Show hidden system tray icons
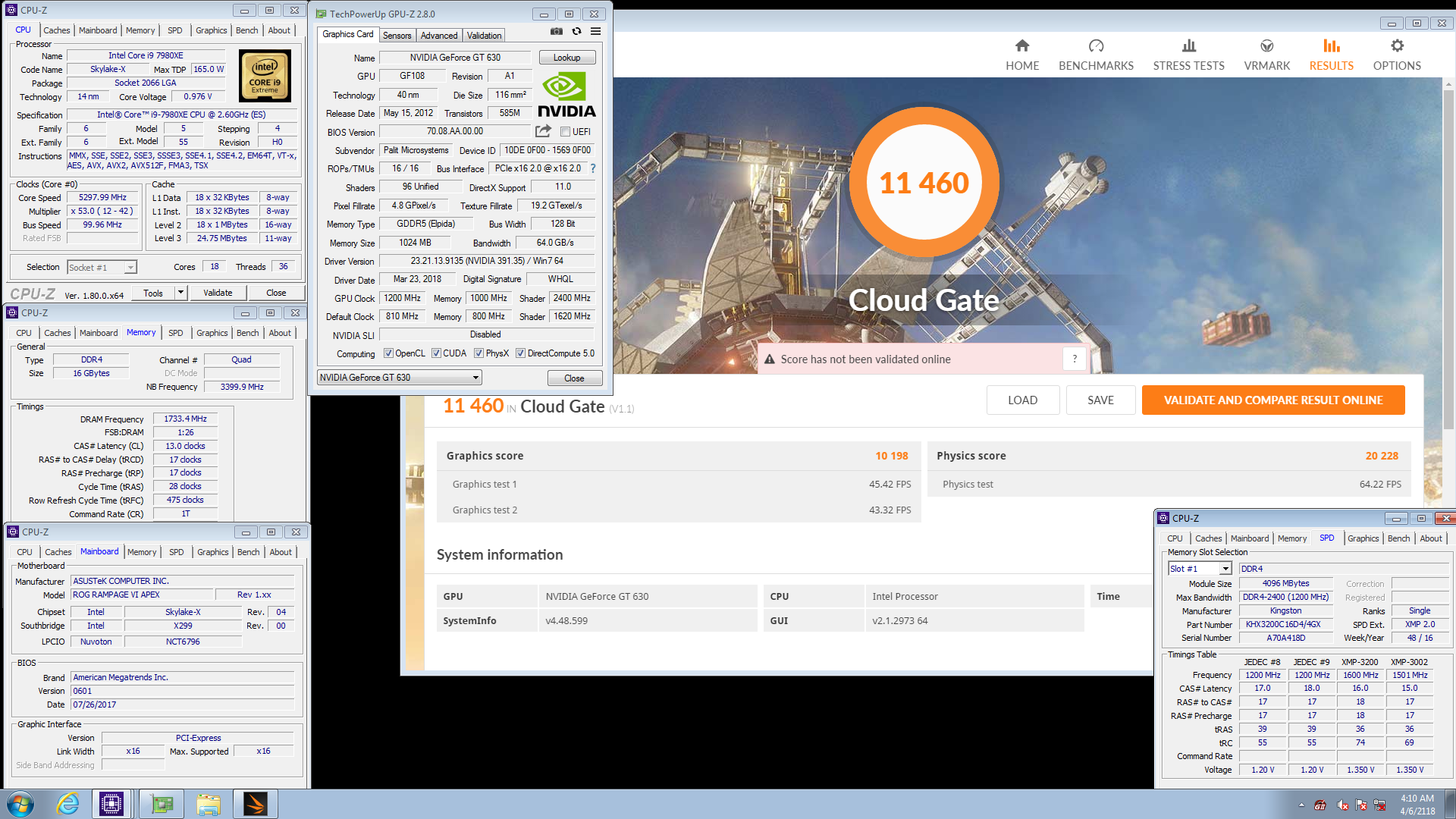 coord(1301,805)
